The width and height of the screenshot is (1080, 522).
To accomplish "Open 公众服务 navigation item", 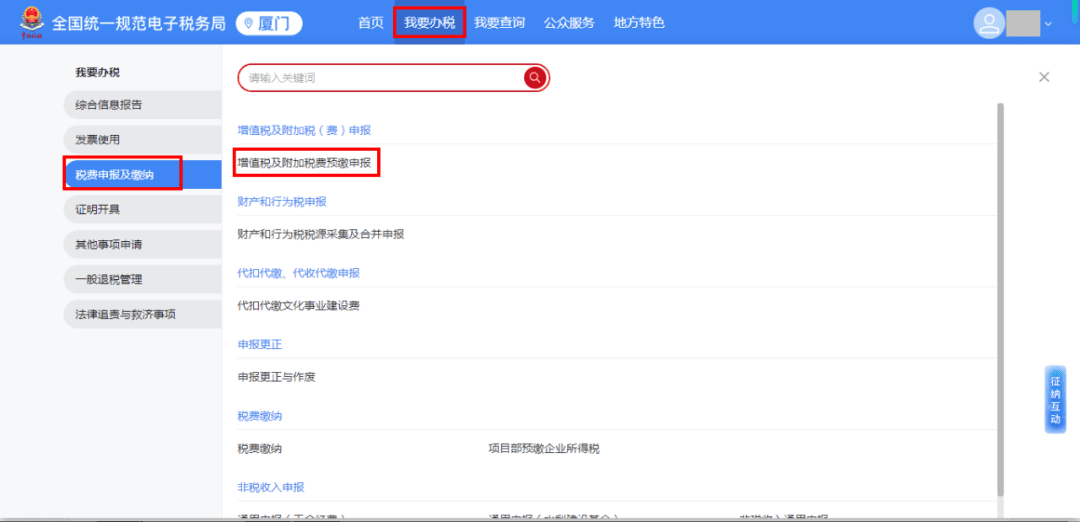I will coord(569,23).
